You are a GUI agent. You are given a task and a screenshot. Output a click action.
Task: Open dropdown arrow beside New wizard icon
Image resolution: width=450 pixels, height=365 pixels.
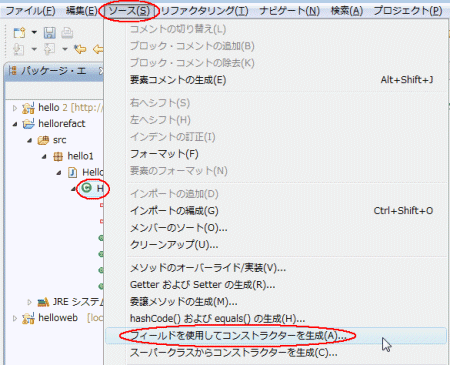coord(34,33)
